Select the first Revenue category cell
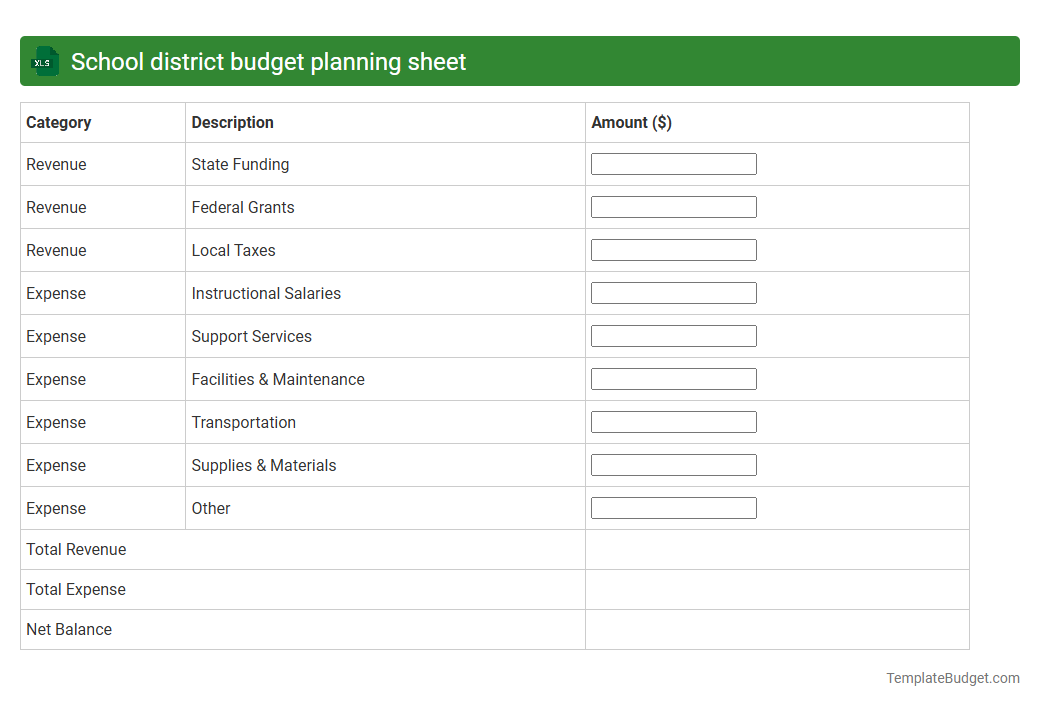 pyautogui.click(x=55, y=164)
